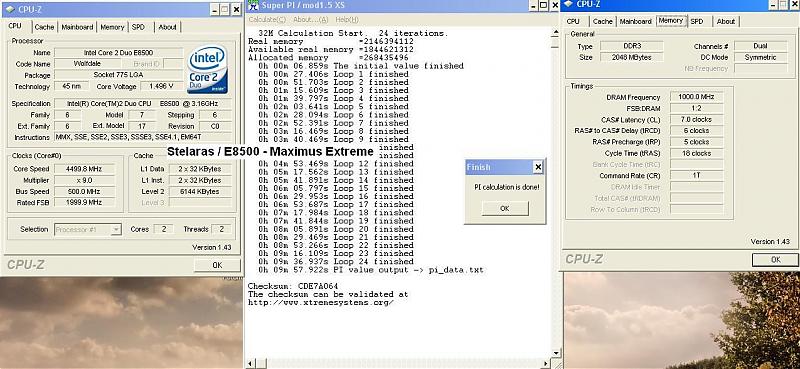Viewport: 800px width, 369px height.
Task: Click the left CPU-Z title bar icon
Action: [9, 9]
